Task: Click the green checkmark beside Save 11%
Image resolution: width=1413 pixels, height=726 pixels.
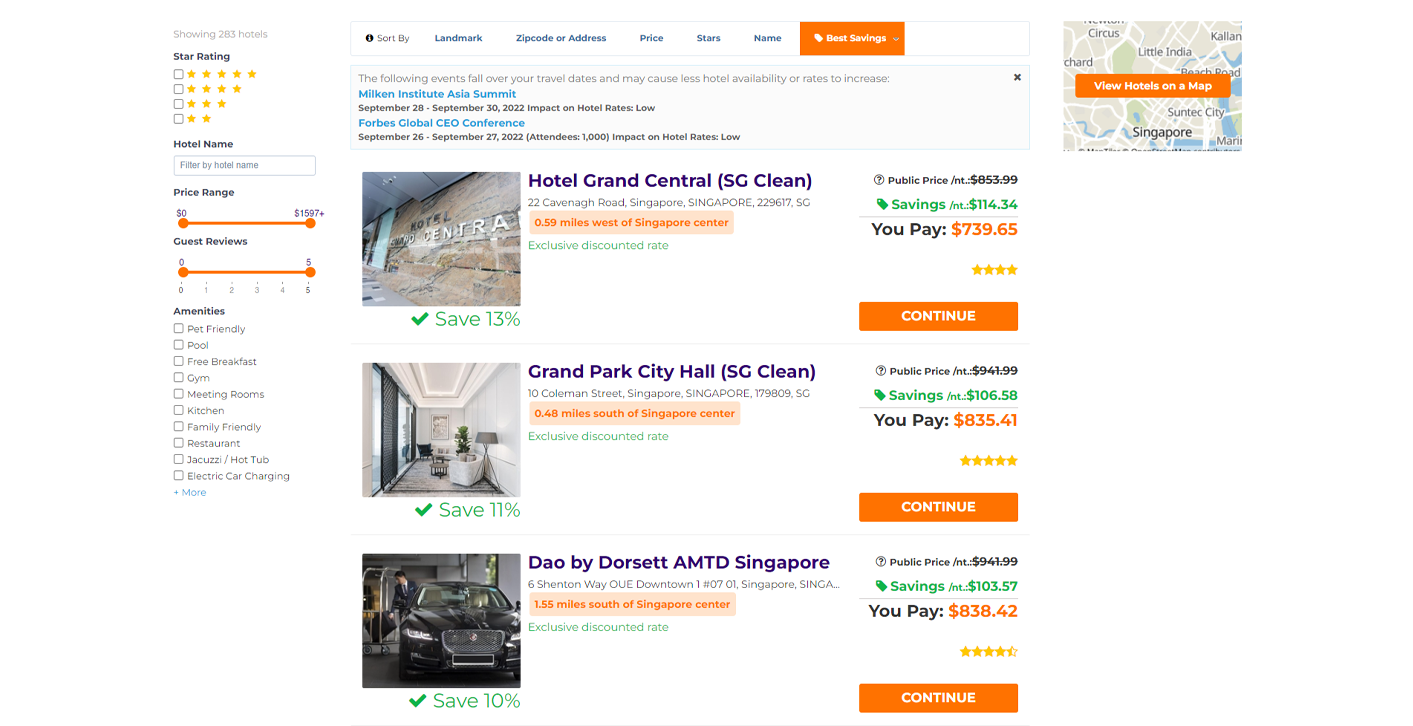Action: (424, 510)
